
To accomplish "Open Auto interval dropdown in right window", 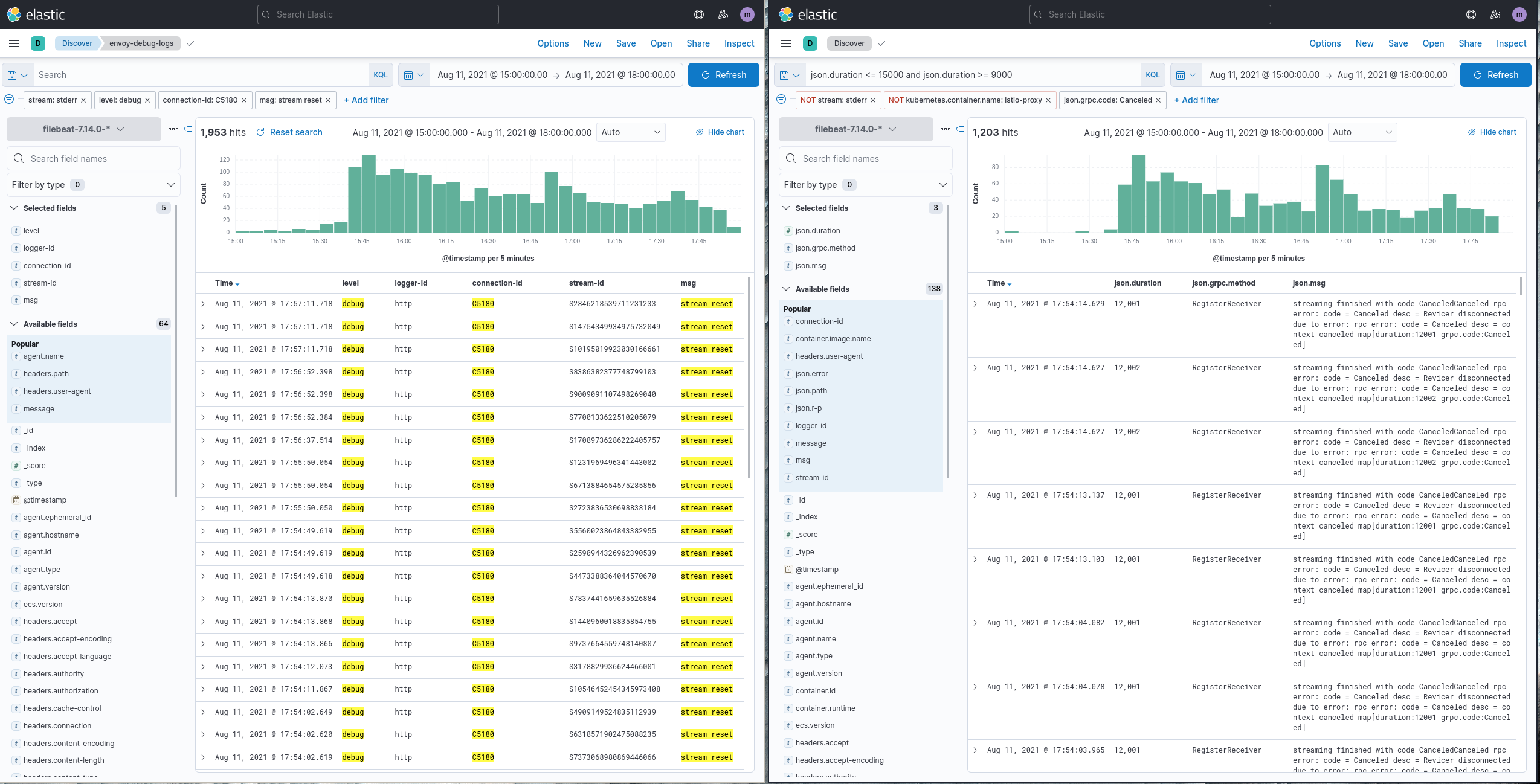I will (x=1362, y=132).
